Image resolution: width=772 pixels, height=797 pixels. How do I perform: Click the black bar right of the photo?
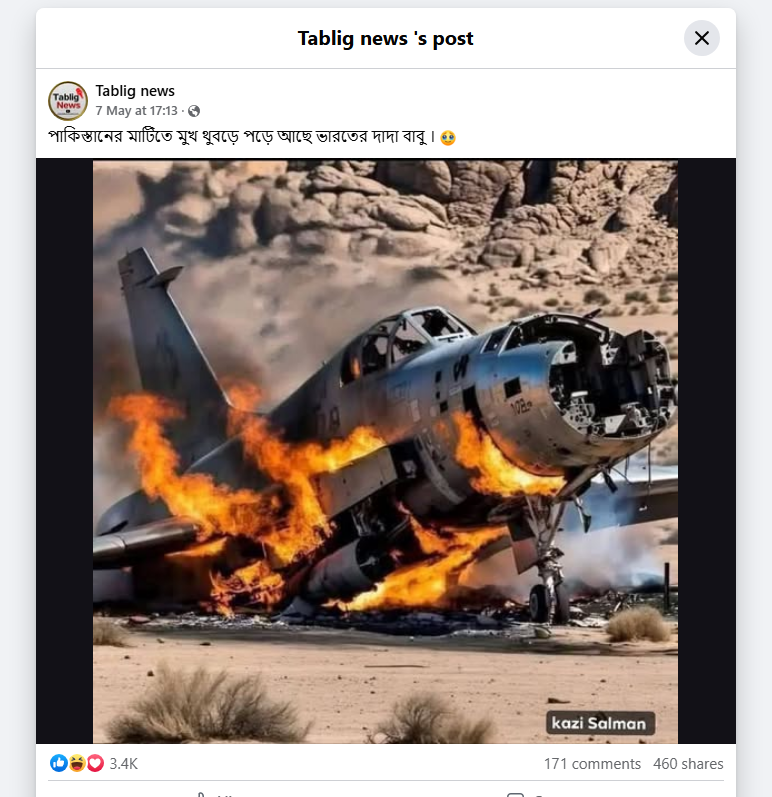tap(707, 451)
